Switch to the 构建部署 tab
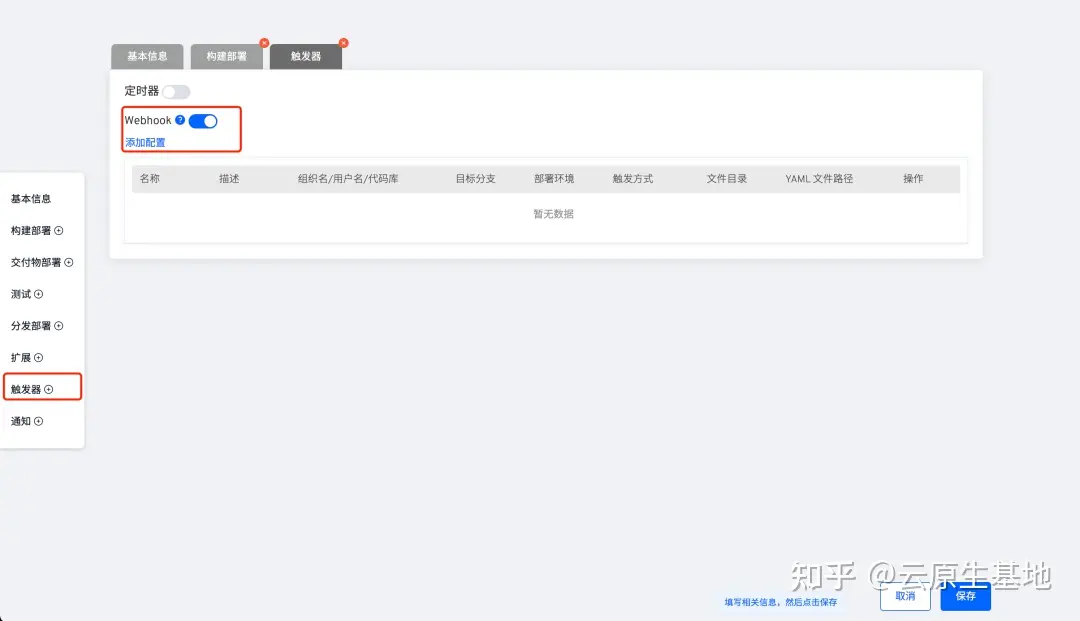The height and width of the screenshot is (621, 1080). tap(226, 56)
